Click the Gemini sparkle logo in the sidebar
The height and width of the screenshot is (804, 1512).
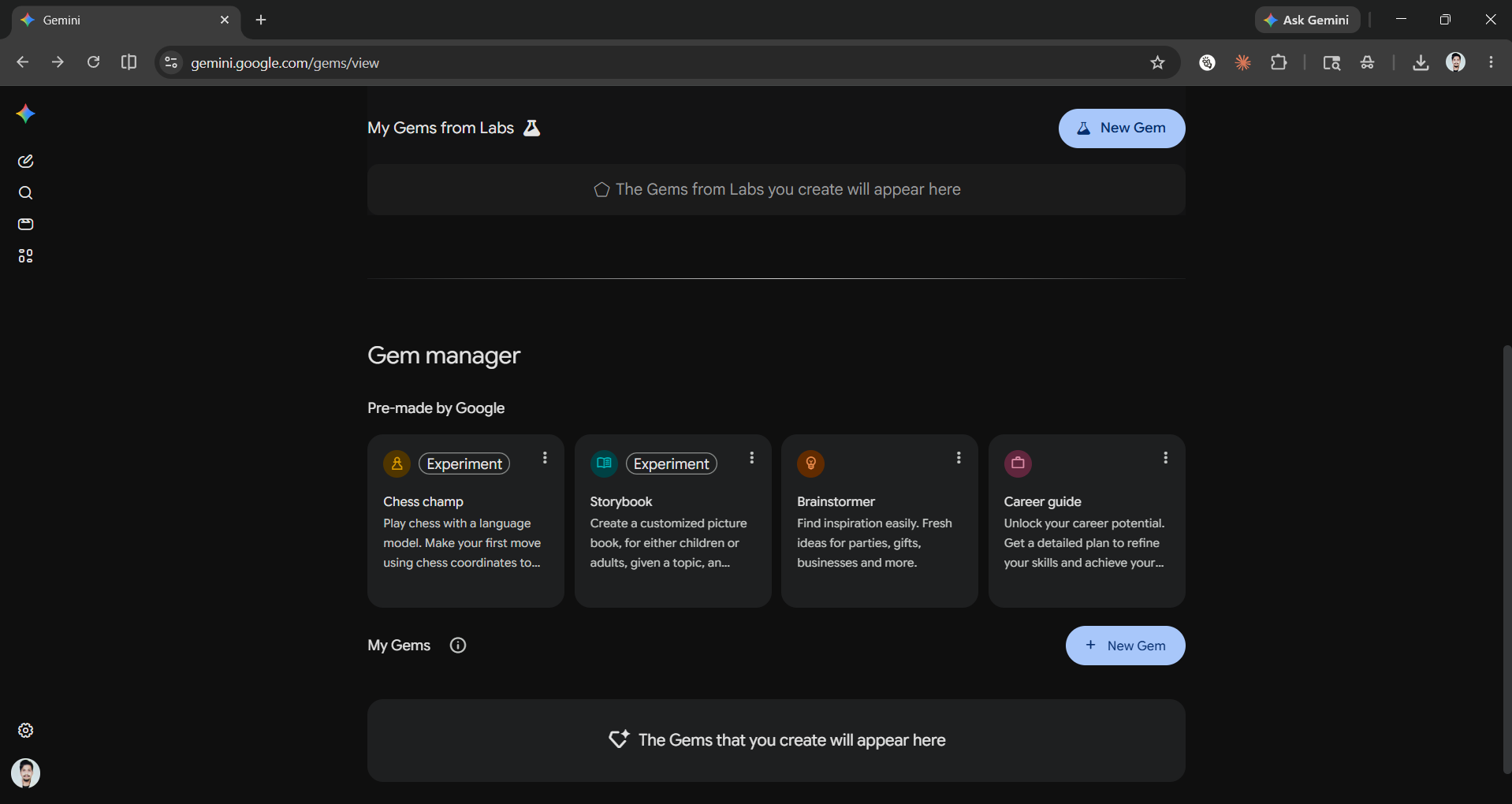(x=25, y=114)
